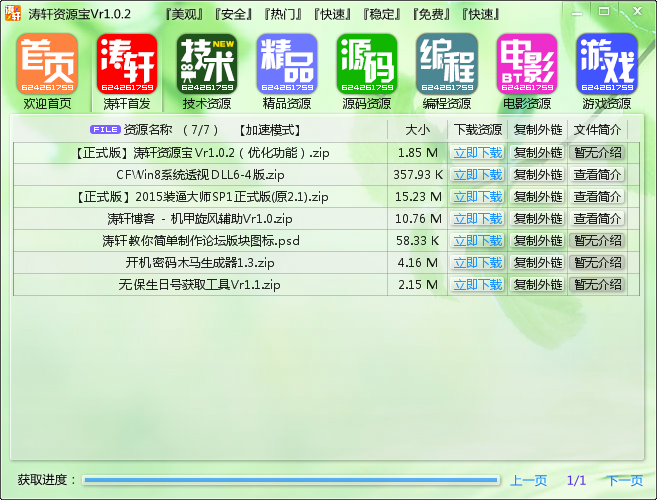This screenshot has width=657, height=500.
Task: Click the 文件简介 column header
Action: [x=598, y=130]
